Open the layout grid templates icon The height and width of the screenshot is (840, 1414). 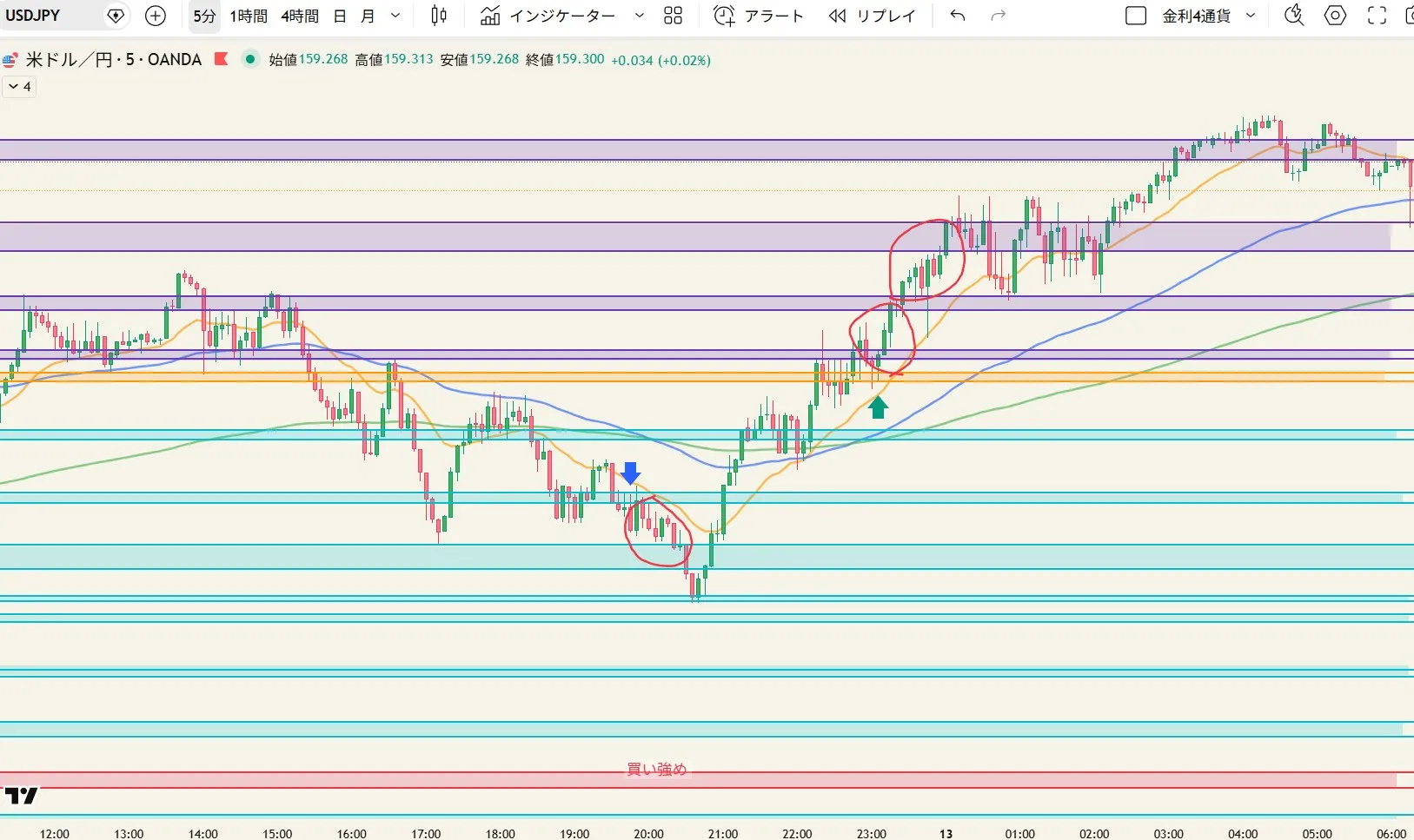(x=673, y=16)
